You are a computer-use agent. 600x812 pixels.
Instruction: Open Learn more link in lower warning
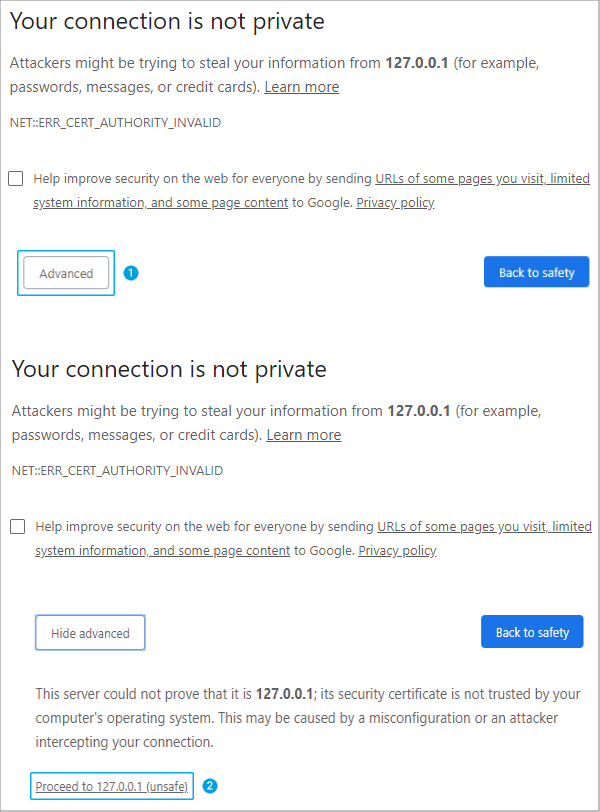click(303, 435)
